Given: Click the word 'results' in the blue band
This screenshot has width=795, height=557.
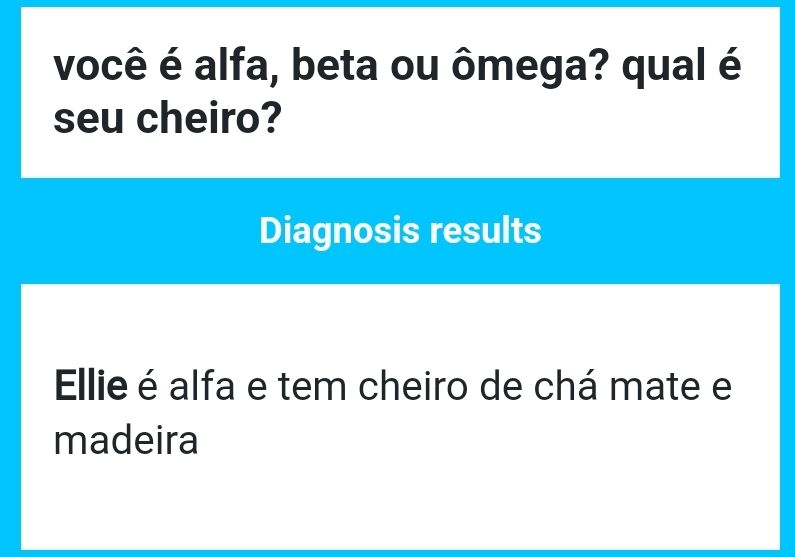Looking at the screenshot, I should (x=485, y=231).
